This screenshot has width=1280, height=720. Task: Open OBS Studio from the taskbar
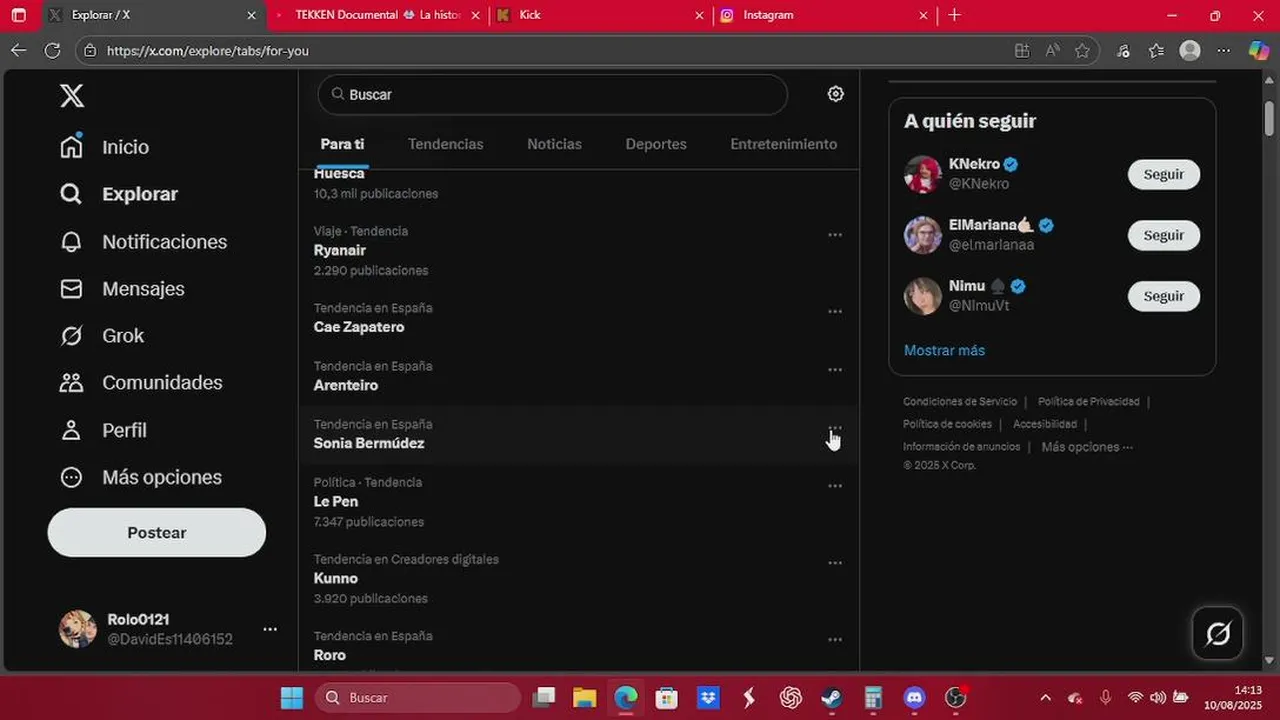(956, 697)
